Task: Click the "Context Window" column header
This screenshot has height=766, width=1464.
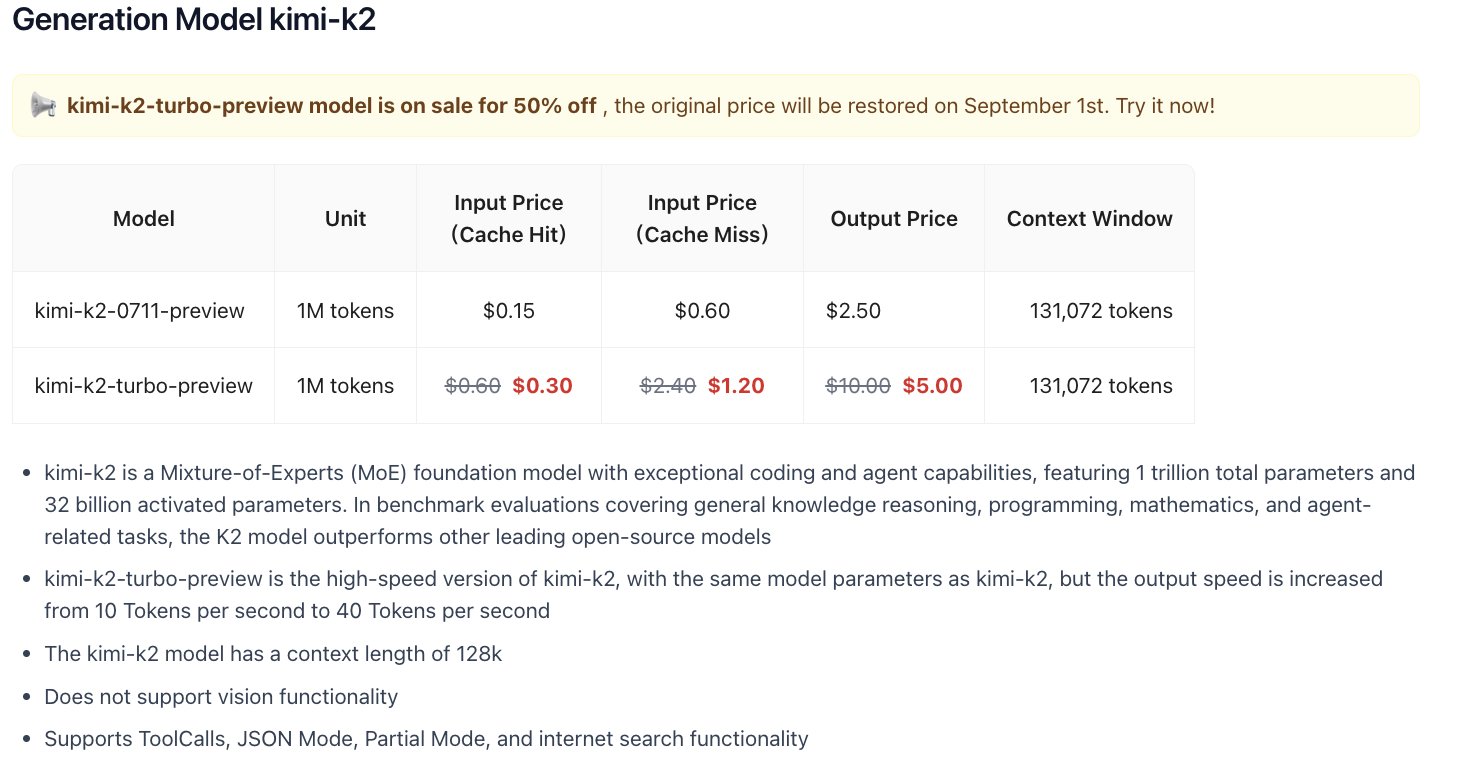Action: 1089,219
